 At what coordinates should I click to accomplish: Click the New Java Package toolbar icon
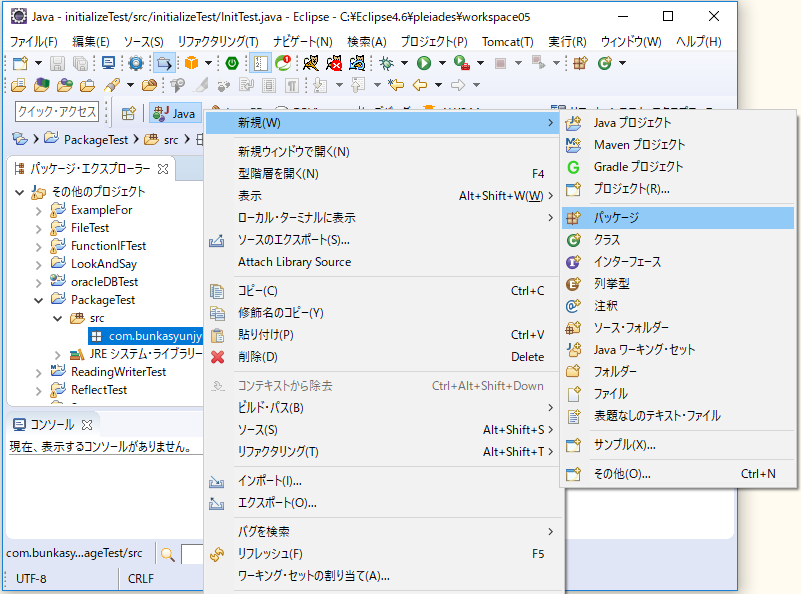(x=580, y=63)
